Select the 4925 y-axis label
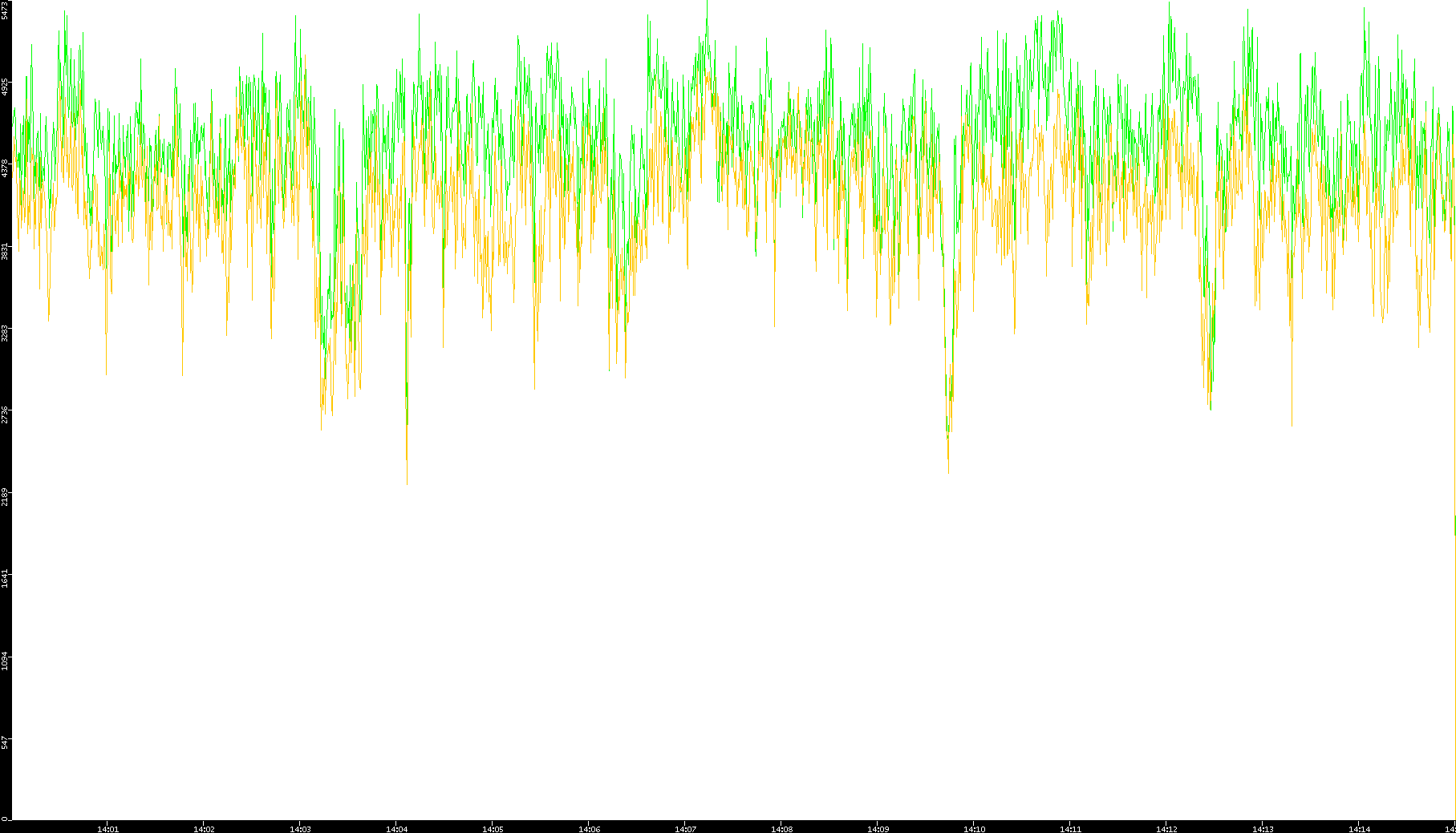 point(6,87)
